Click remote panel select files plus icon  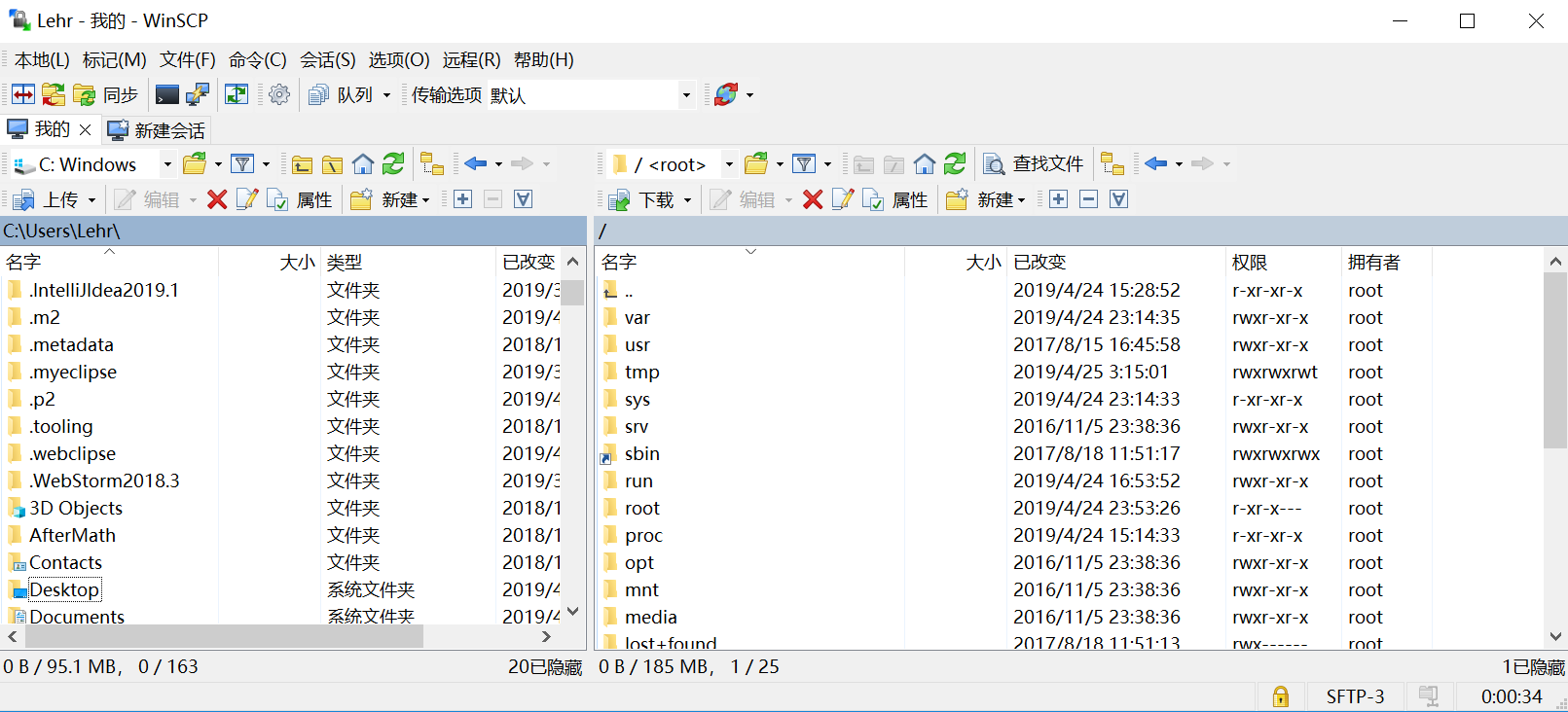[x=1059, y=199]
